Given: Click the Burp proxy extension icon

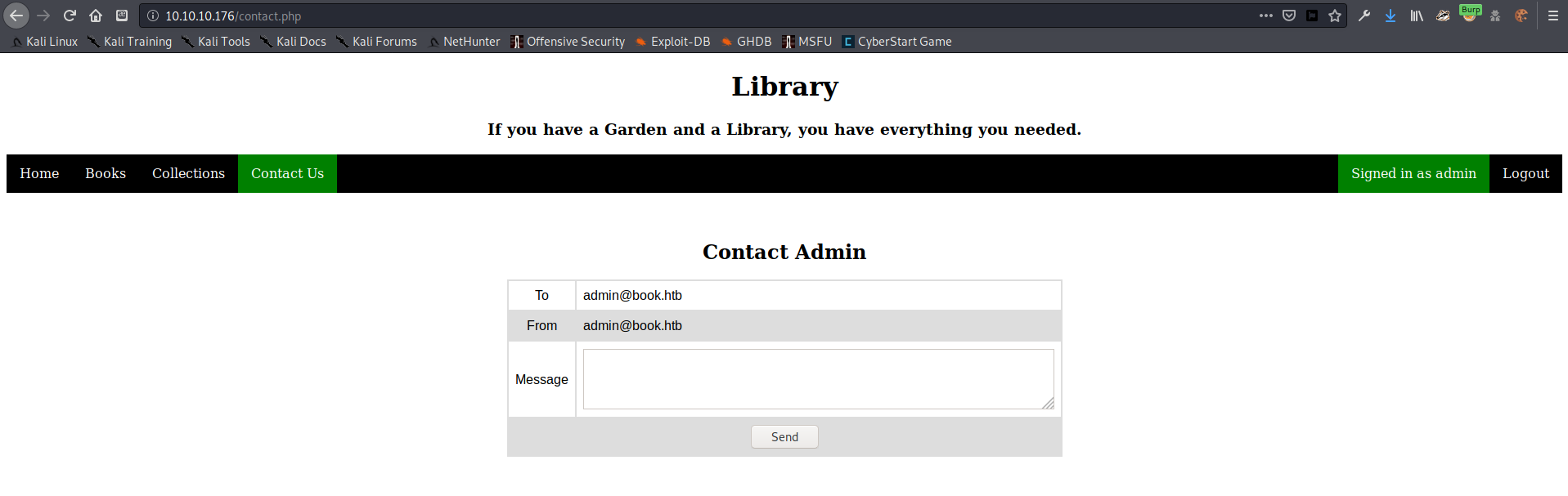Looking at the screenshot, I should (x=1470, y=14).
